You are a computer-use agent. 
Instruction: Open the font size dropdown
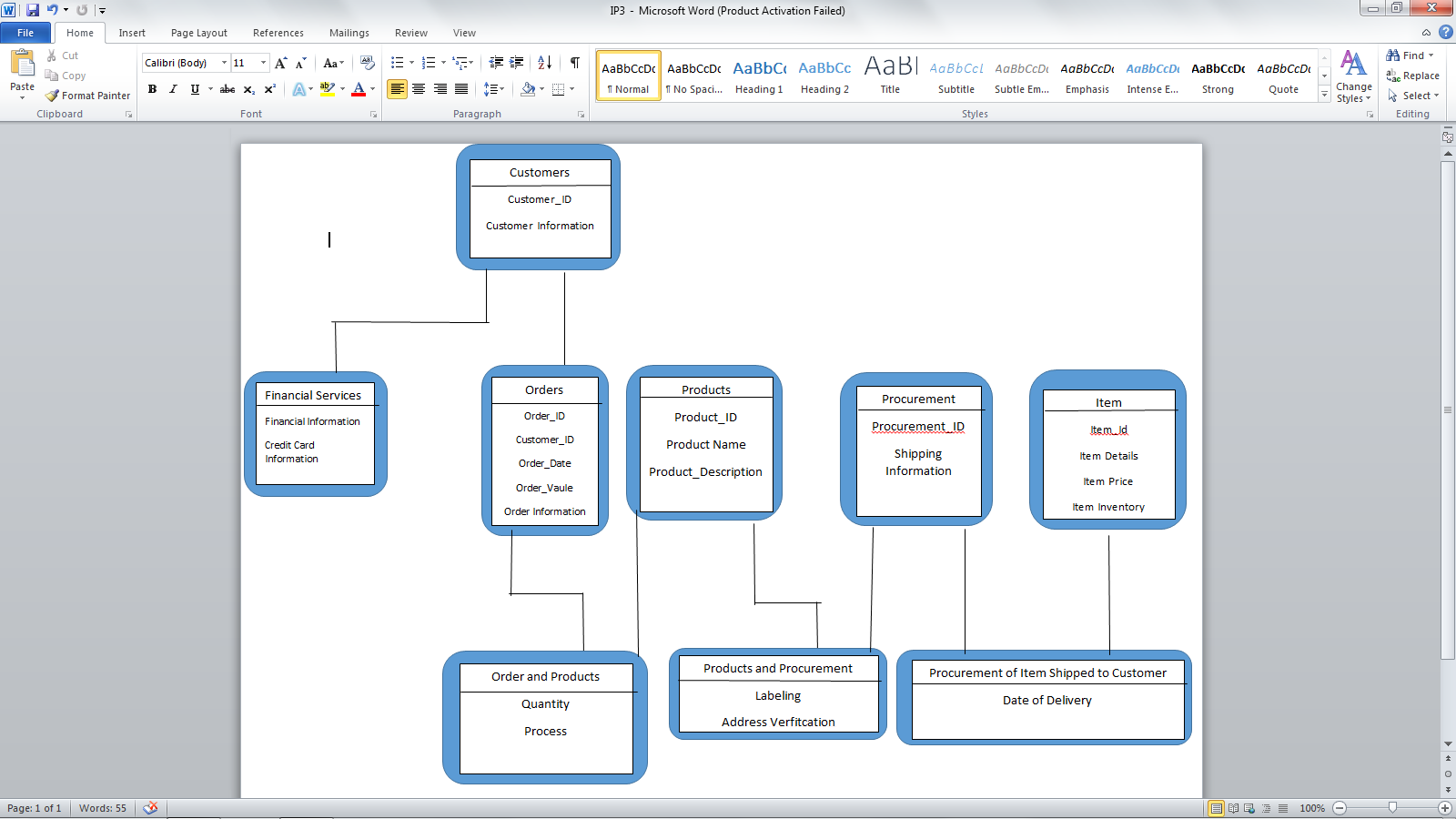[264, 63]
